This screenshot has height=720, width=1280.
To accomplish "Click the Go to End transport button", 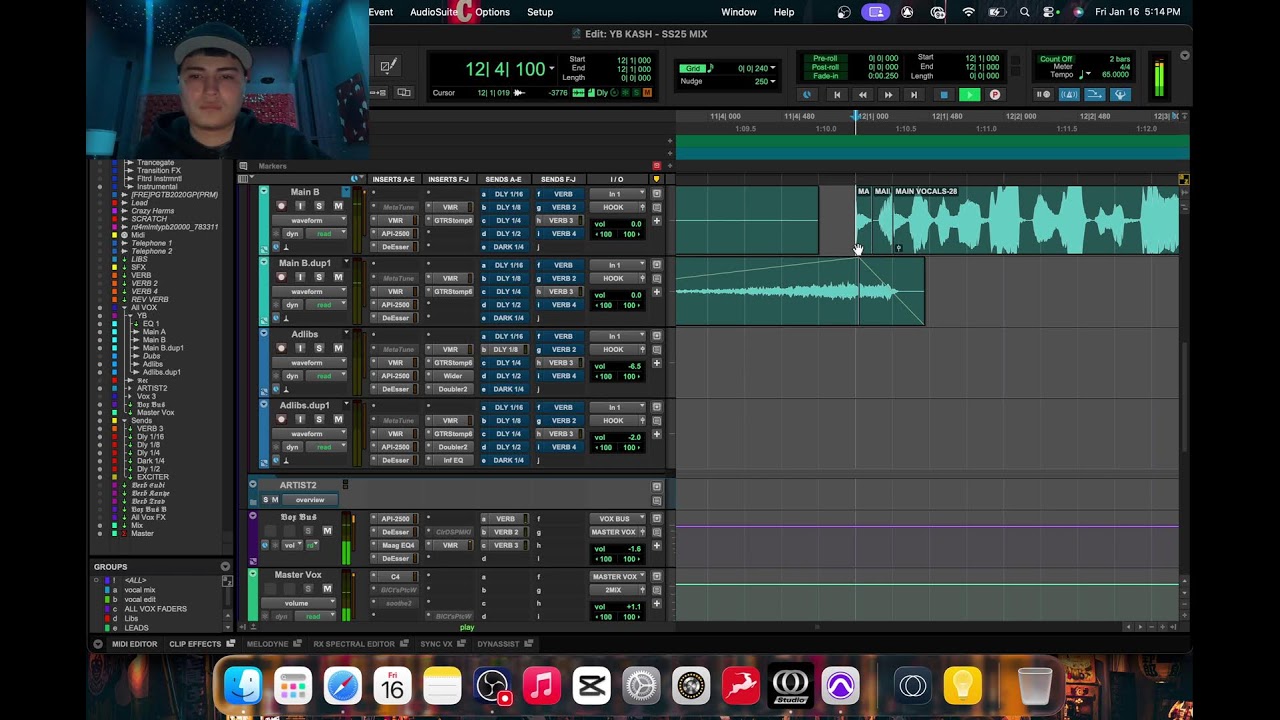I will point(913,95).
